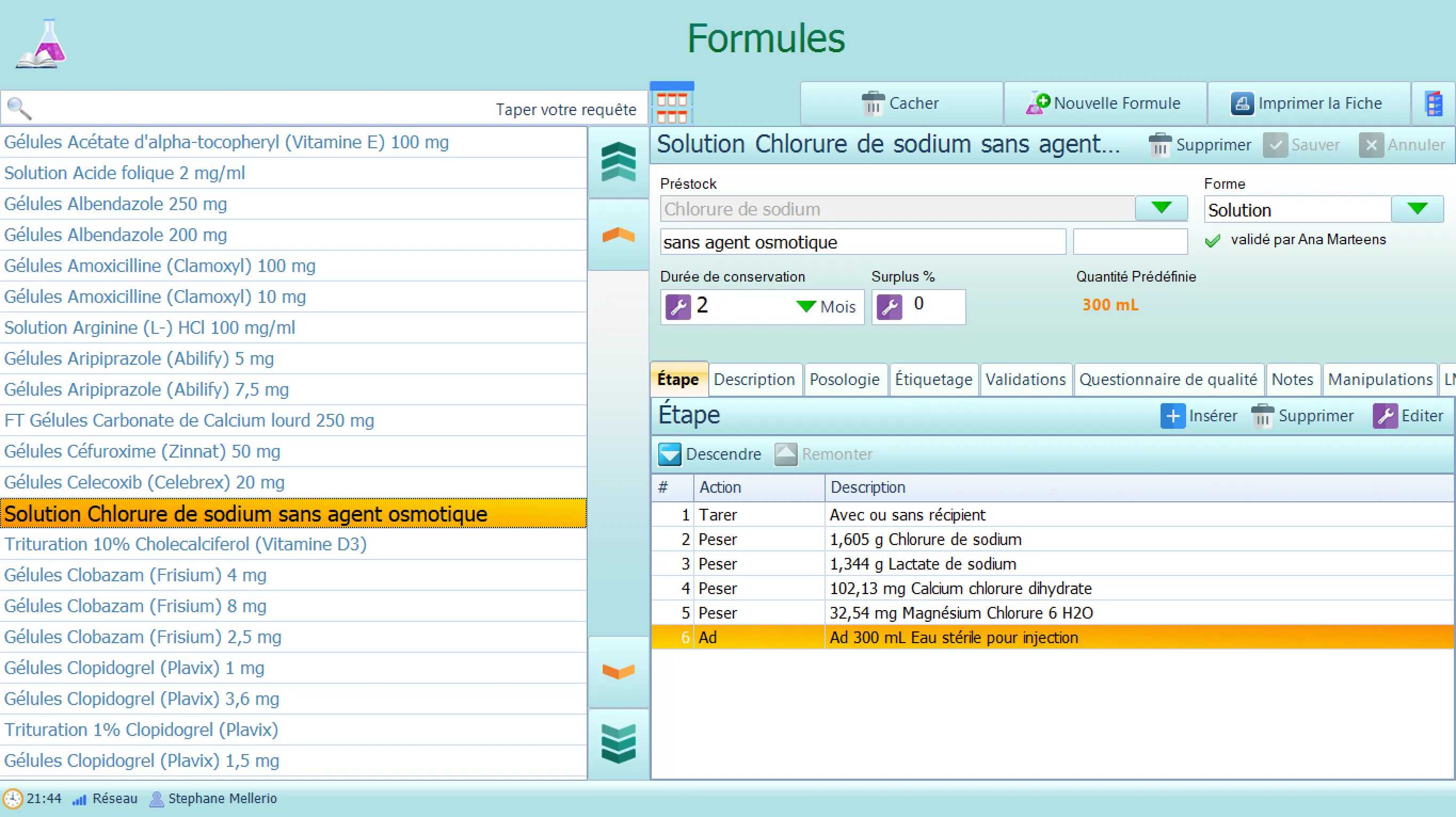This screenshot has width=1456, height=817.
Task: Open the Questionnaire de qualité tab
Action: pyautogui.click(x=1169, y=380)
